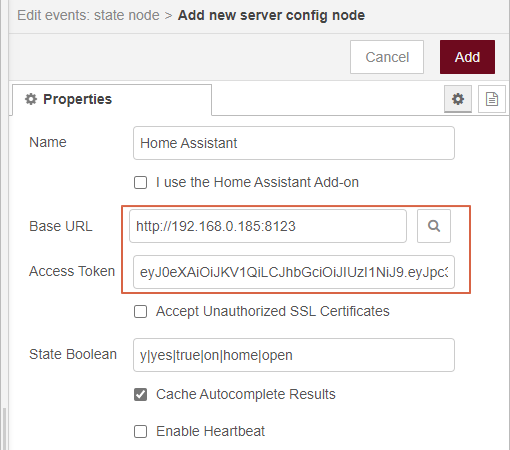Screen dimensions: 510x450
Task: Click the State Boolean input field
Action: pyautogui.click(x=294, y=355)
